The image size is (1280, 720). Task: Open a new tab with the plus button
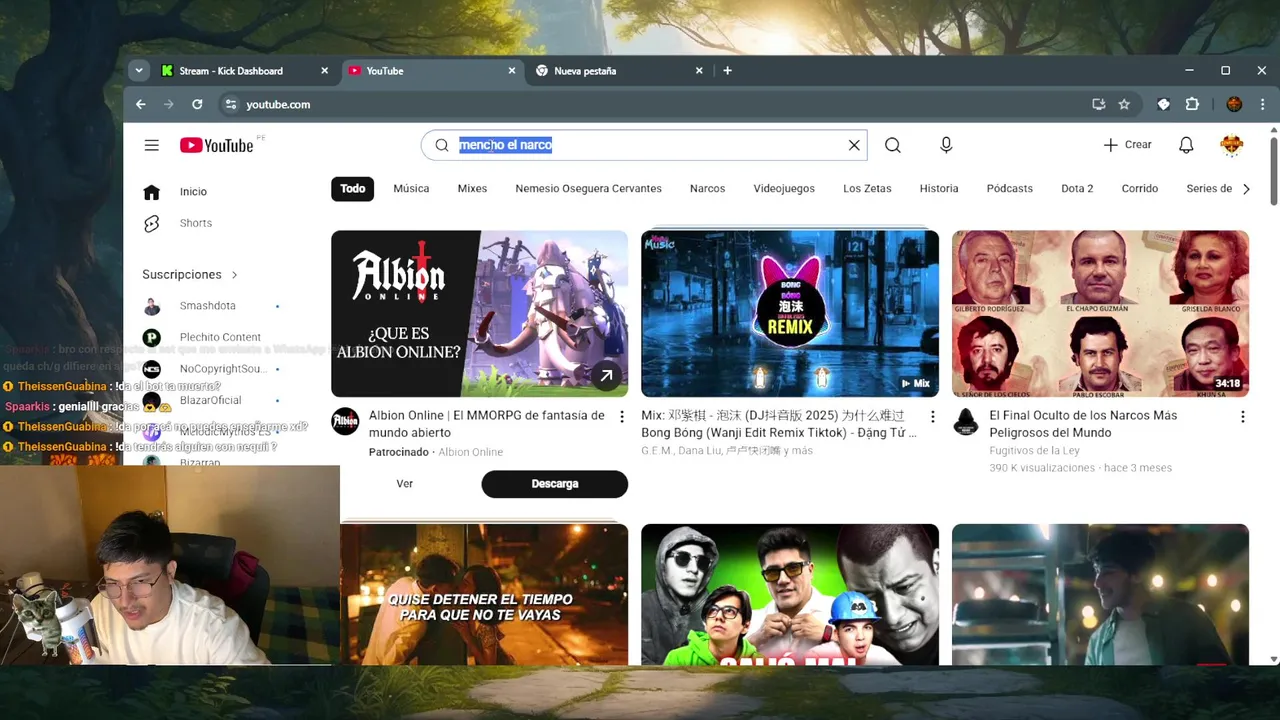click(728, 71)
